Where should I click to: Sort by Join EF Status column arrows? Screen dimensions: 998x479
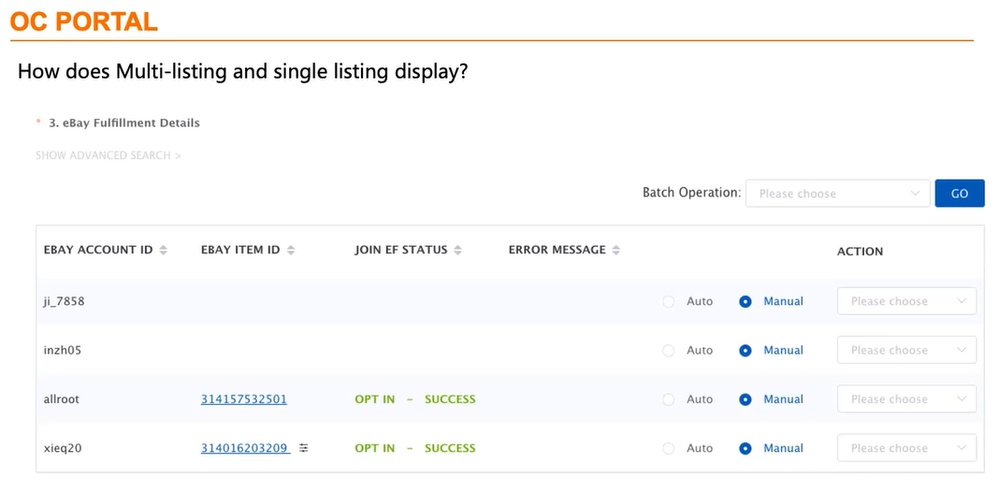[458, 250]
